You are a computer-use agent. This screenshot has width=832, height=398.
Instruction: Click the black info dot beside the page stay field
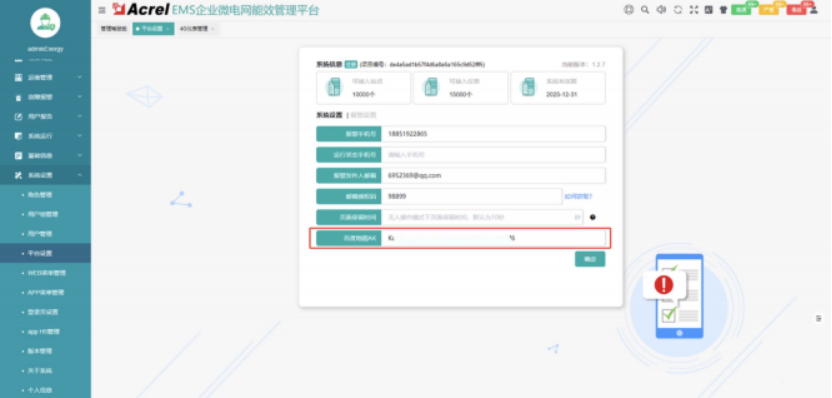(x=593, y=217)
